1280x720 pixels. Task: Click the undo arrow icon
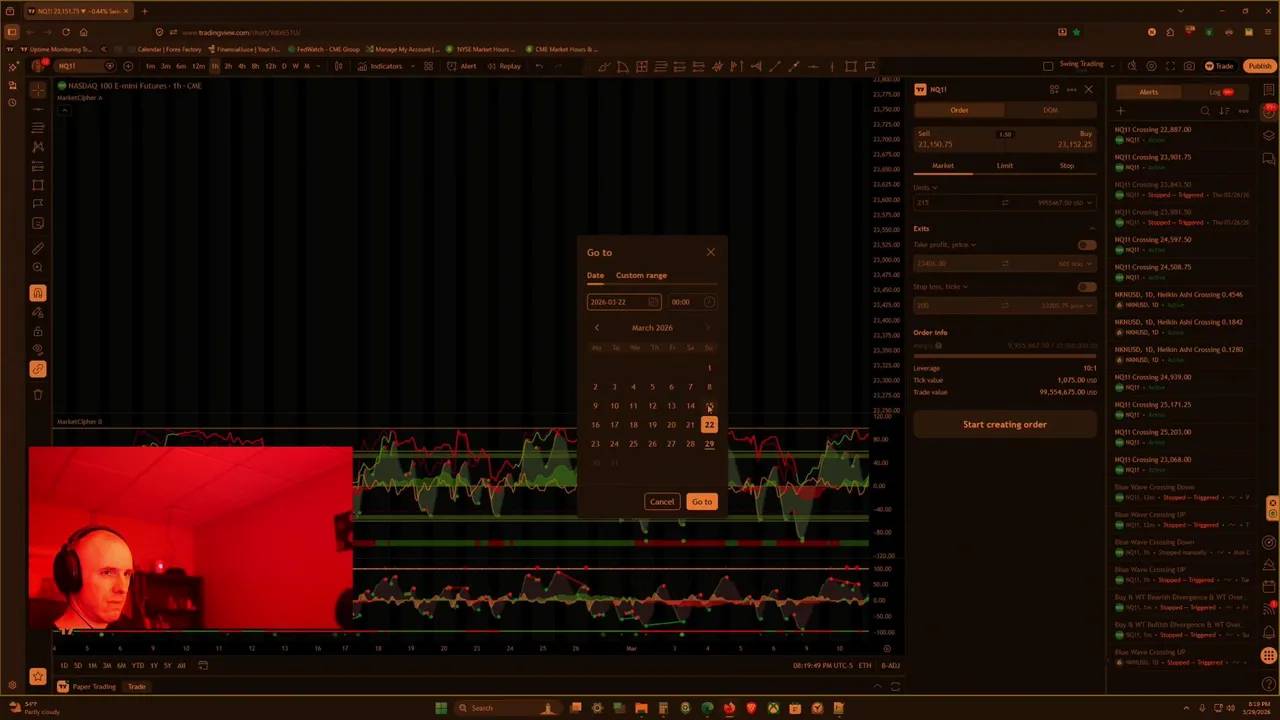click(x=539, y=66)
